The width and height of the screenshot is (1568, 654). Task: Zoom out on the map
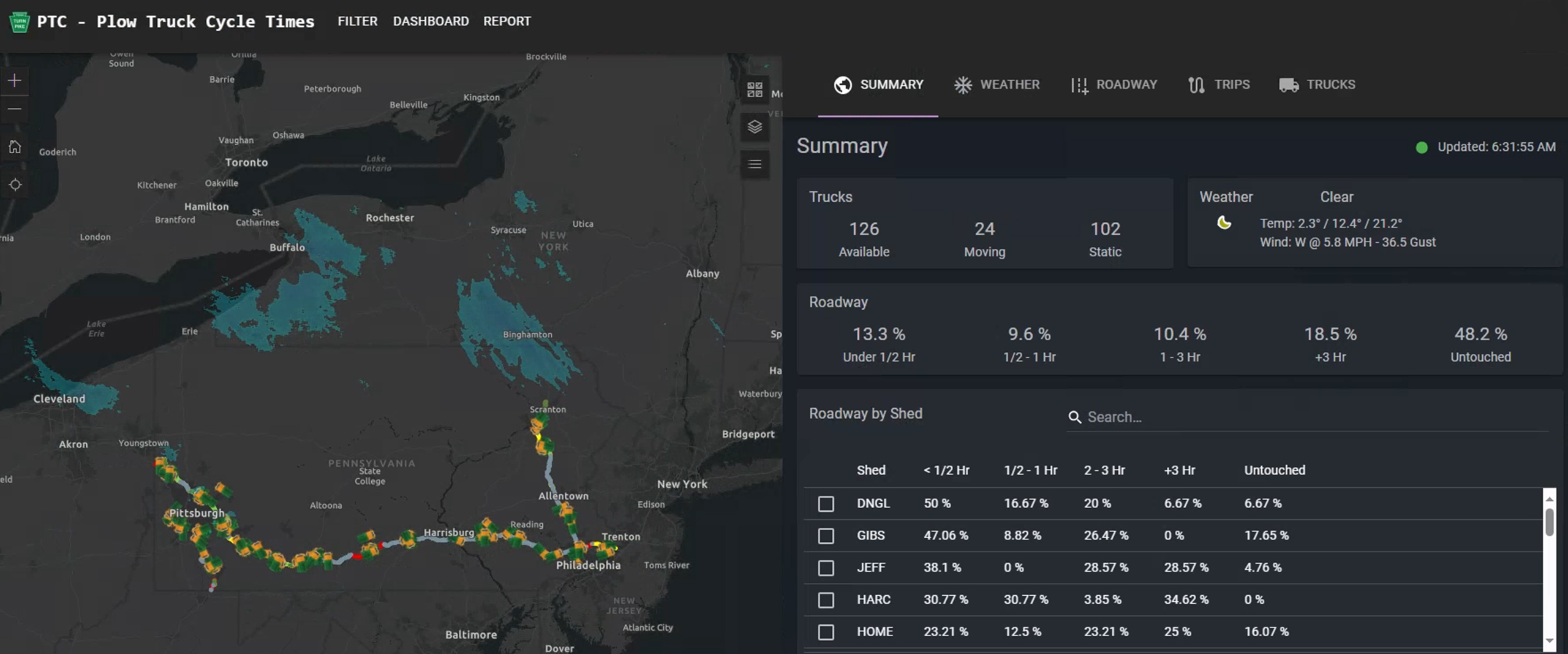[15, 108]
